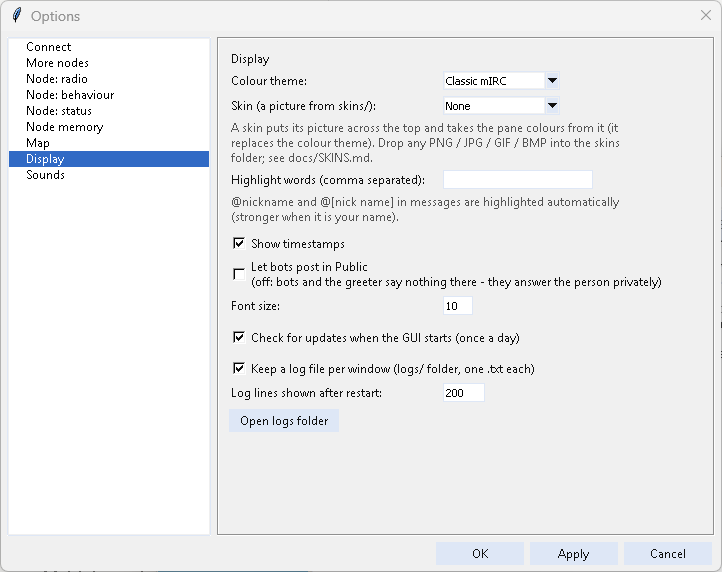The width and height of the screenshot is (722, 572).
Task: Click the Log lines shown field
Action: [x=464, y=393]
